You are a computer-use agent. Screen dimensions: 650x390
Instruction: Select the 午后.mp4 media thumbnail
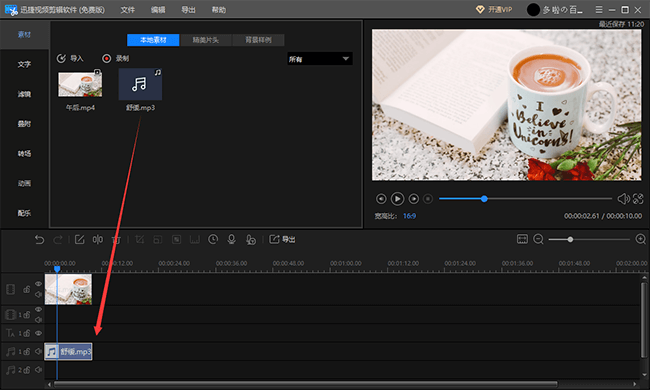pyautogui.click(x=80, y=84)
